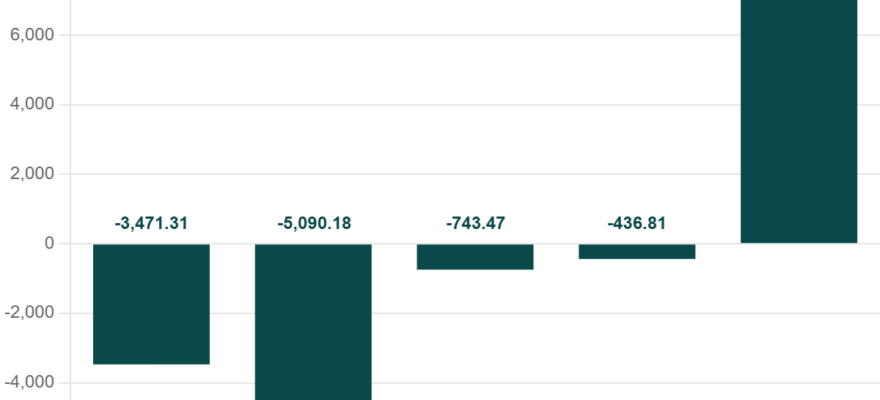Select the -436.81 data label text
The width and height of the screenshot is (880, 400).
coord(636,223)
